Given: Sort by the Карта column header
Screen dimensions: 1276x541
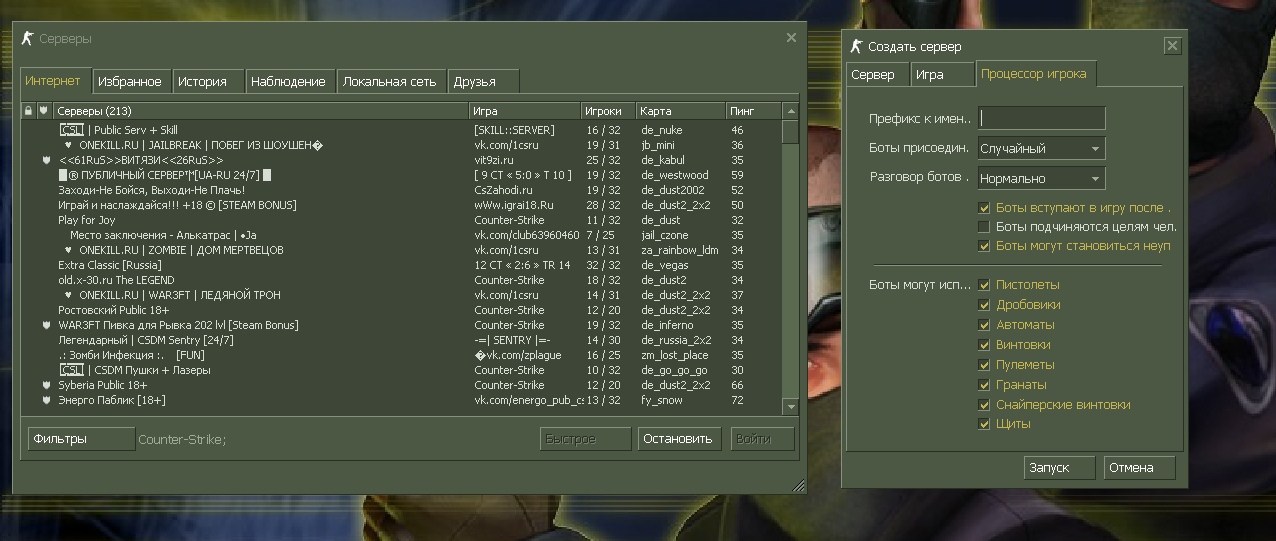Looking at the screenshot, I should (681, 111).
